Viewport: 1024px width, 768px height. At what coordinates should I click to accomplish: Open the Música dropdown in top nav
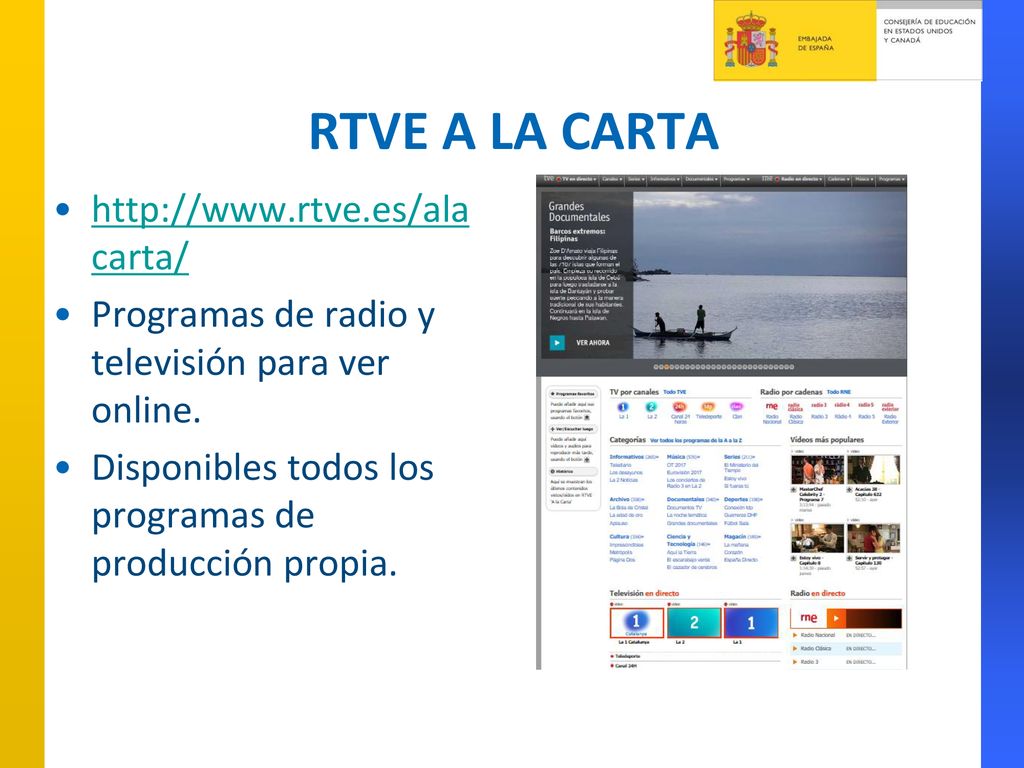coord(864,179)
